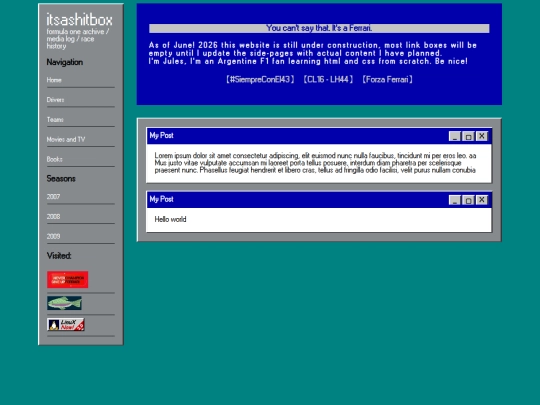Click the Seasons heading

coord(61,179)
